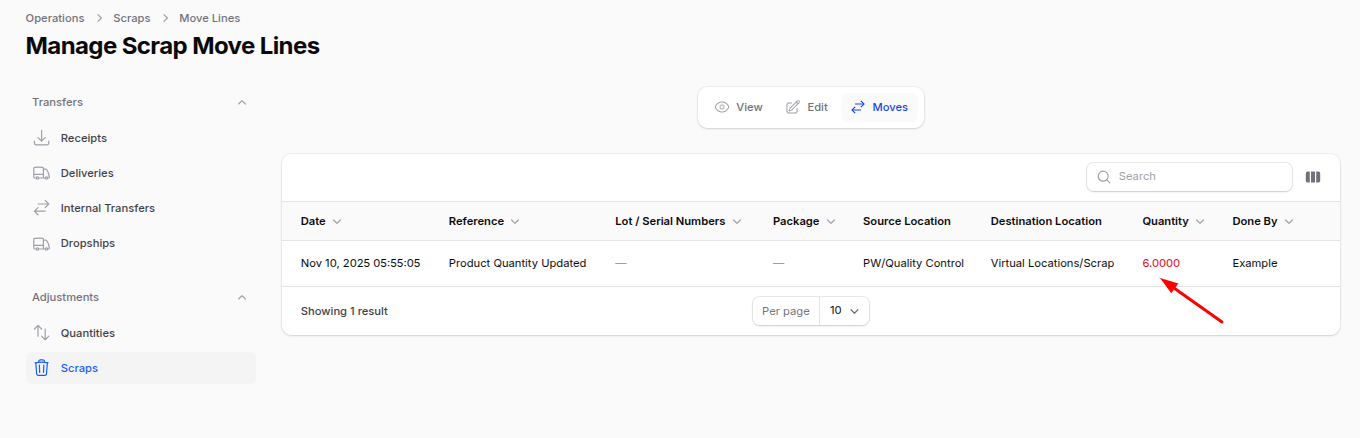Sort by Quantity column header

point(1172,221)
